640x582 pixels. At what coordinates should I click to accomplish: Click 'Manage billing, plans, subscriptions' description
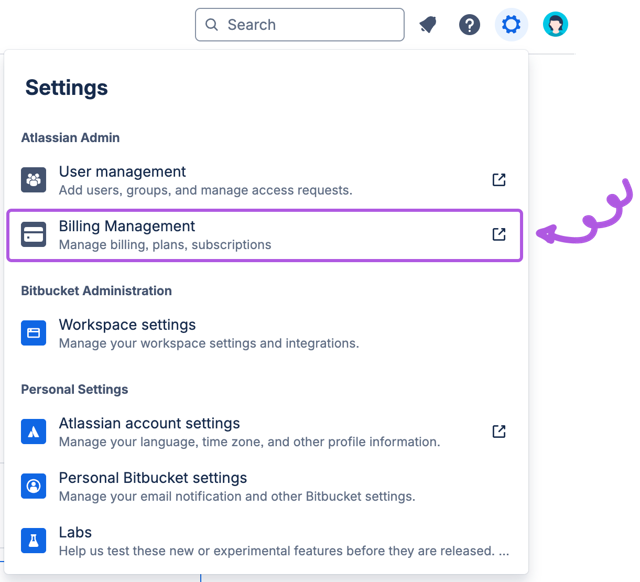(x=165, y=245)
